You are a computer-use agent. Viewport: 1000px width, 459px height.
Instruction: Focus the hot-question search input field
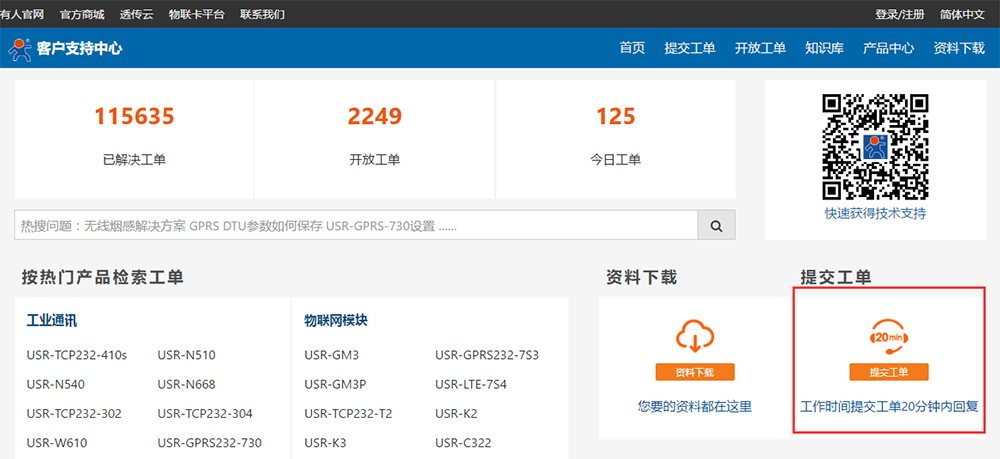tap(355, 226)
